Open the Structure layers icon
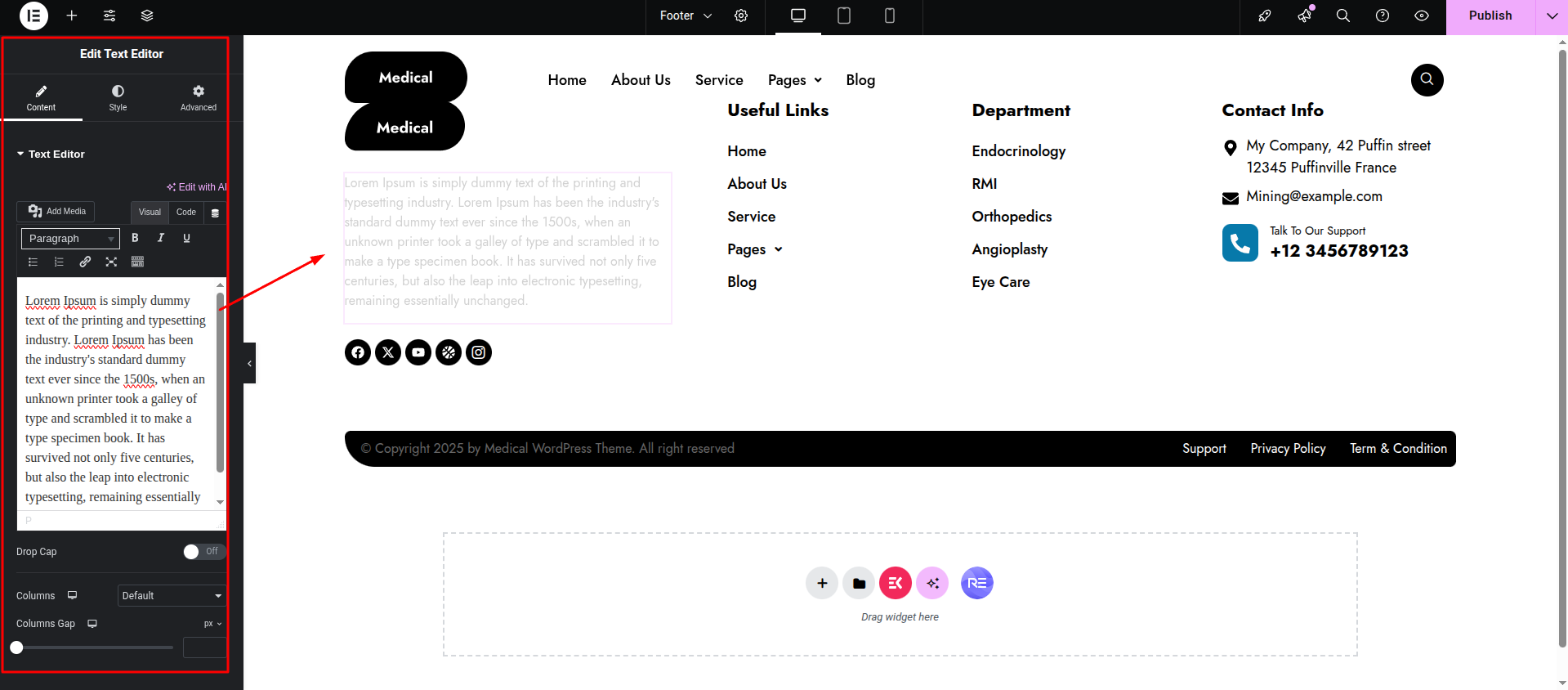 point(147,16)
